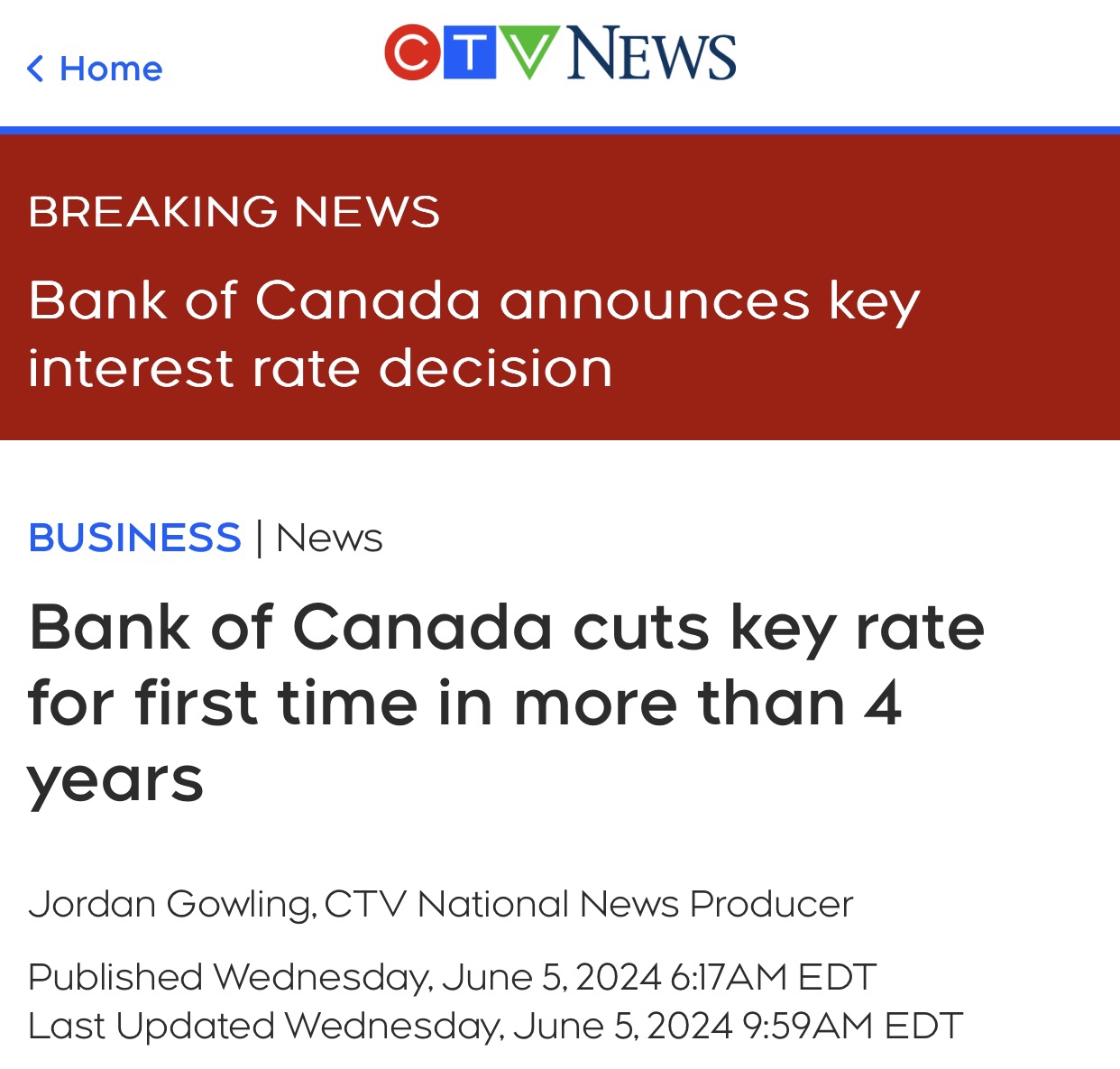
Task: Click the blue T square logo
Action: point(470,52)
